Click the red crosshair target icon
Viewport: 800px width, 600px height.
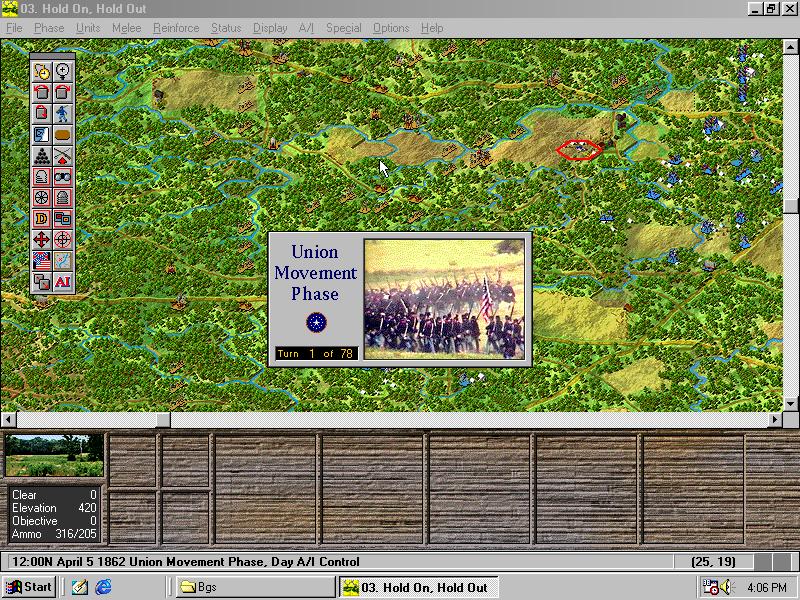63,239
